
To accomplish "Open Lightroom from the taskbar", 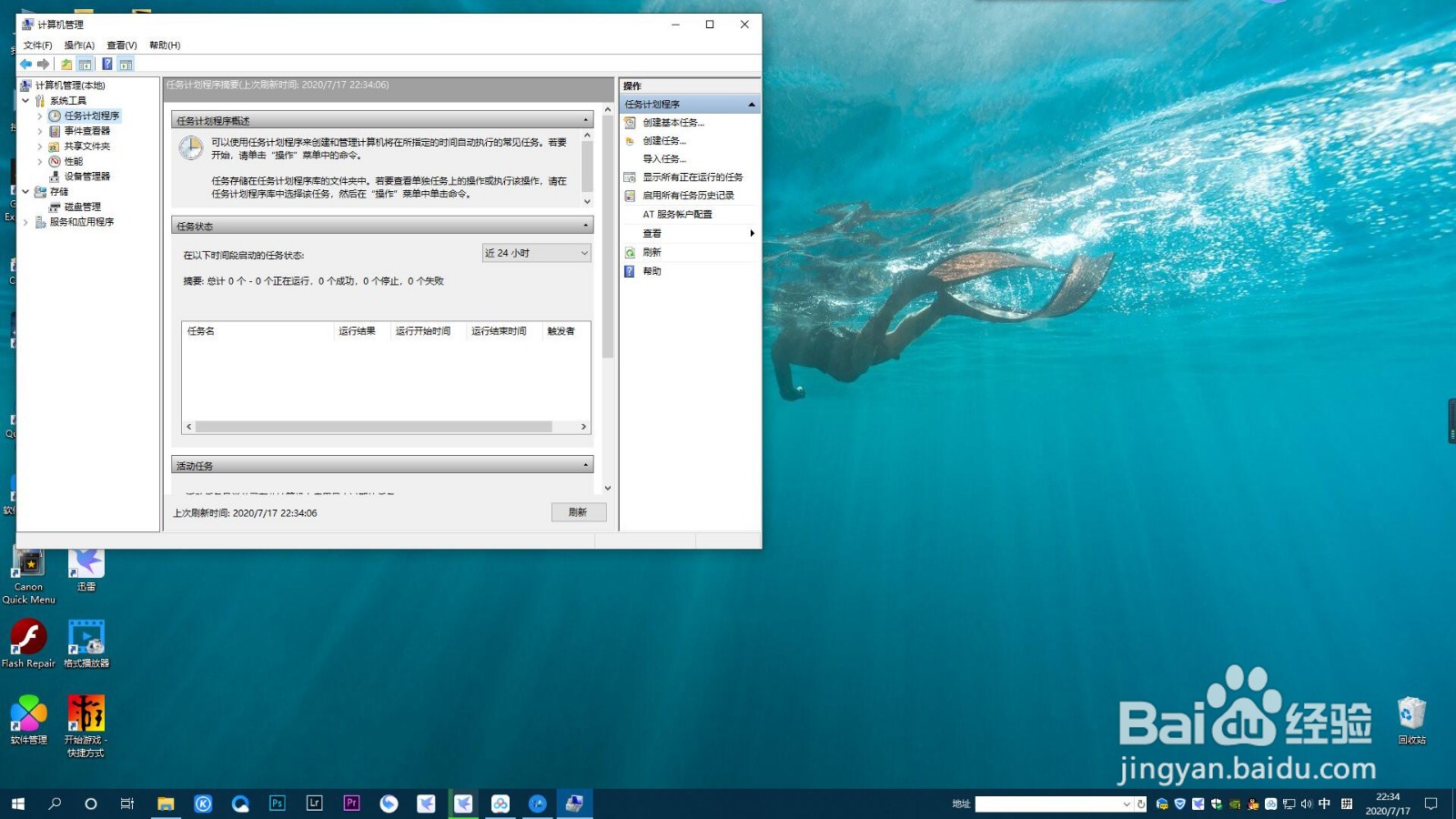I will [x=315, y=804].
